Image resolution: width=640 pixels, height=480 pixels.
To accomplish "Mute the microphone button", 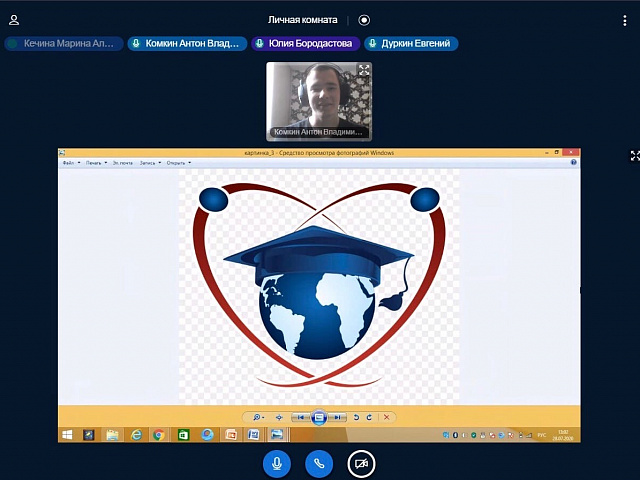I will coord(277,464).
